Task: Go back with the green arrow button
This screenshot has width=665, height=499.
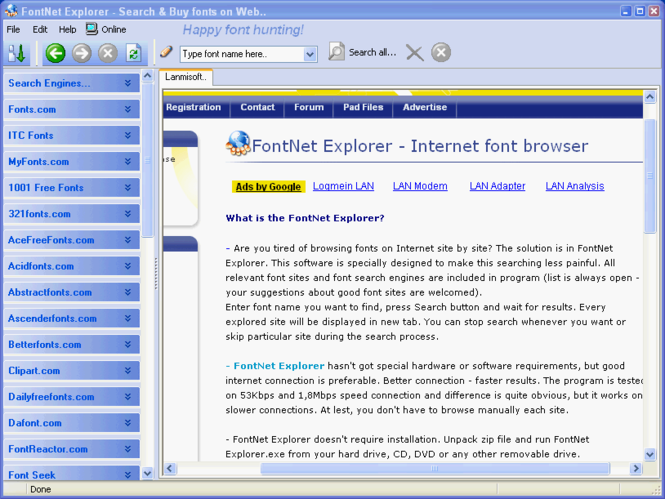Action: (56, 53)
